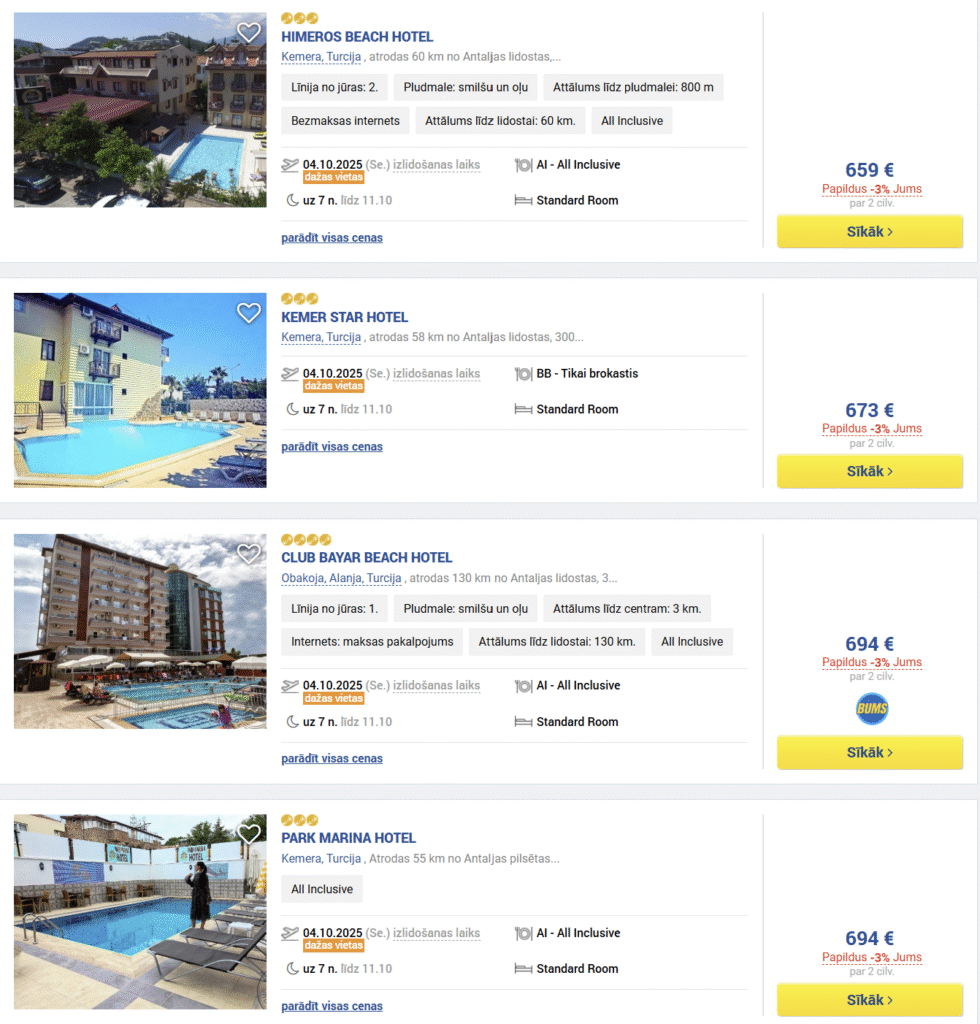Favorite Himeros Beach Hotel with heart icon

click(x=248, y=32)
